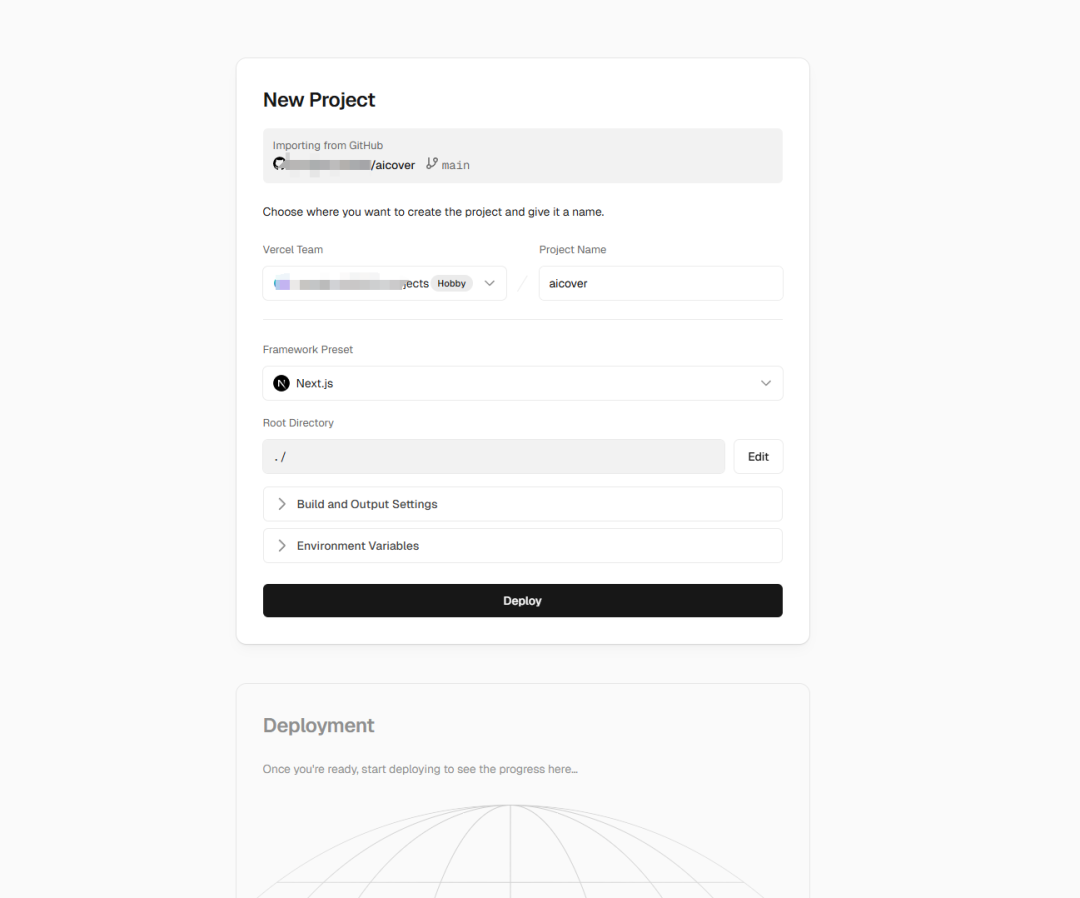Expand the Build and Output Settings chevron

[x=281, y=504]
